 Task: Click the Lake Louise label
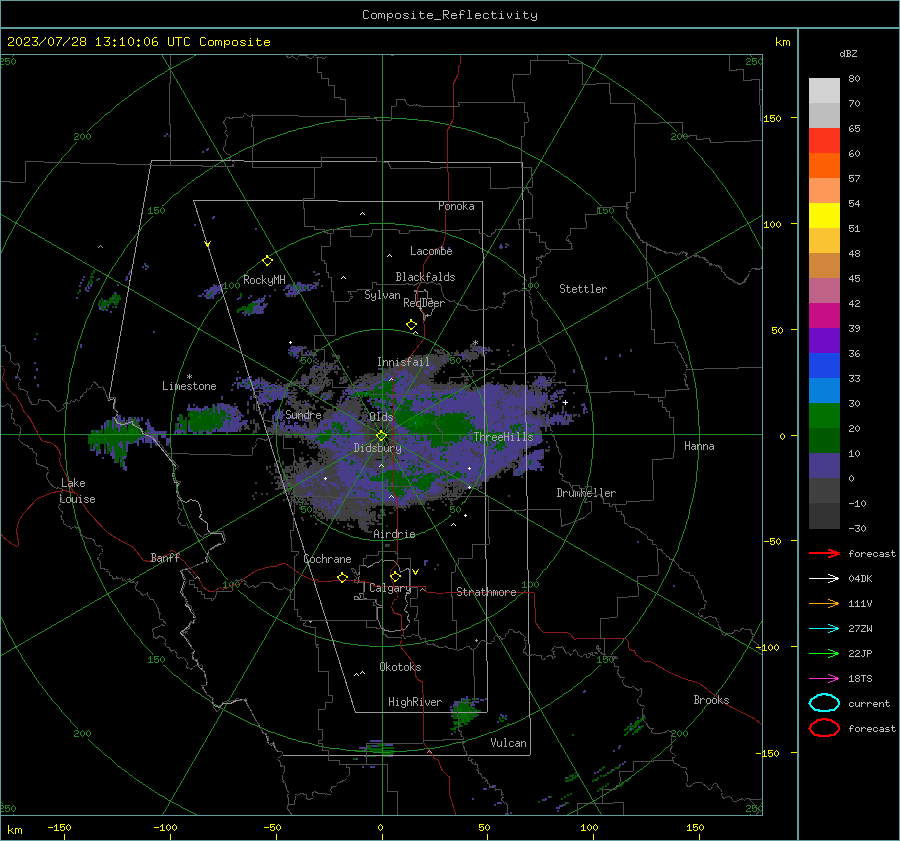[77, 491]
